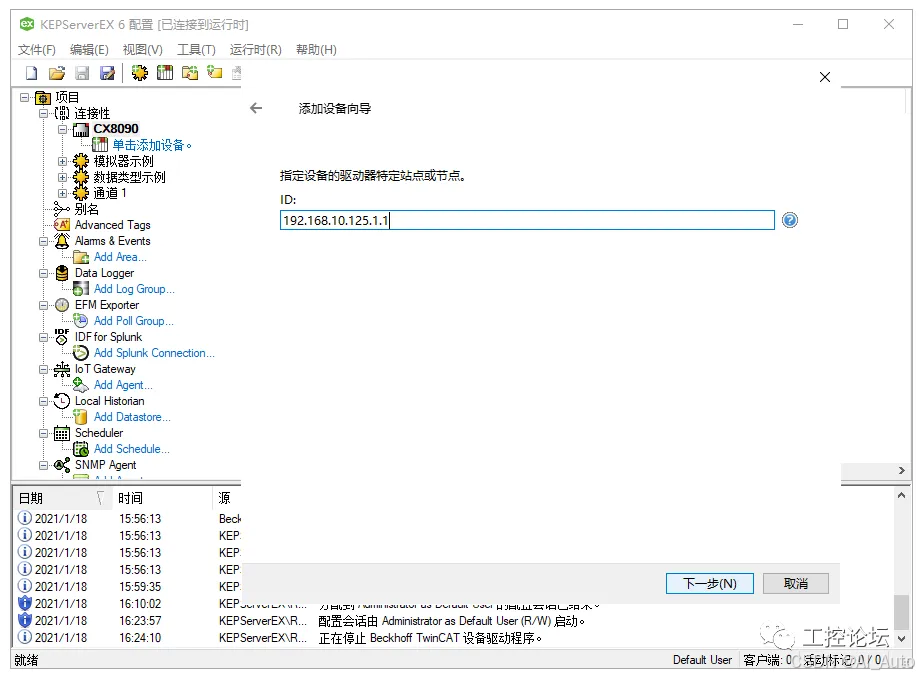Click the Scheduler calendar icon
Image resolution: width=919 pixels, height=677 pixels.
(62, 433)
